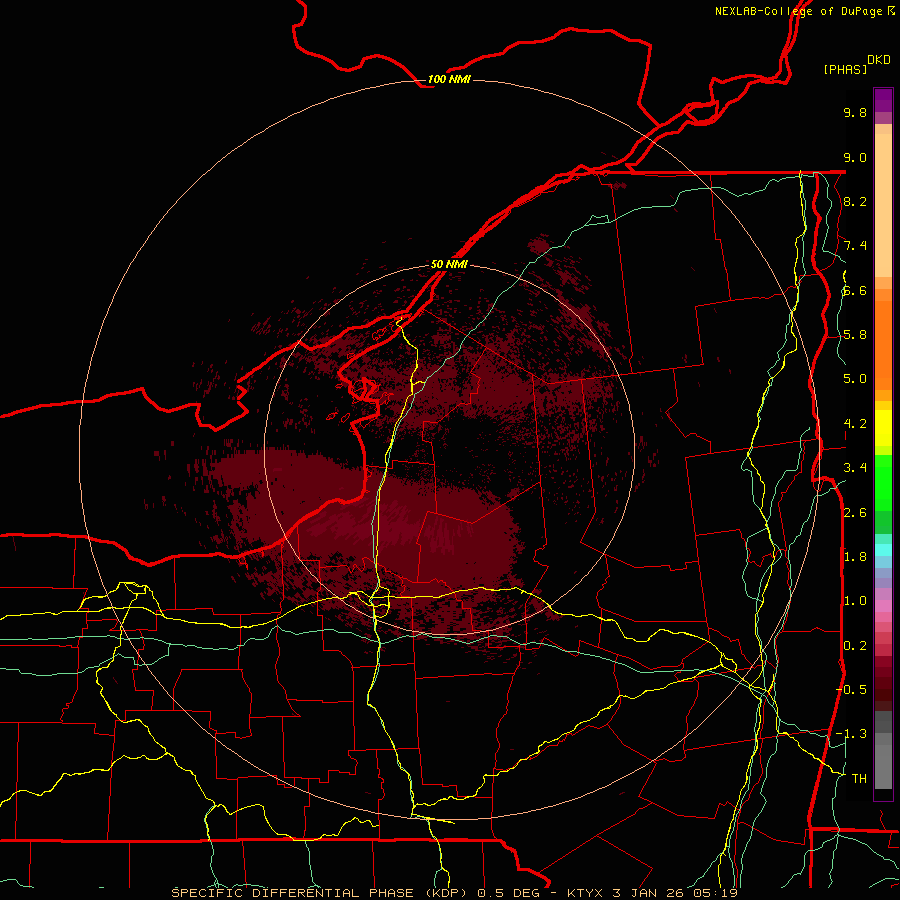Click the 5.0 value on the color scale
Screen dimensions: 900x900
[855, 379]
